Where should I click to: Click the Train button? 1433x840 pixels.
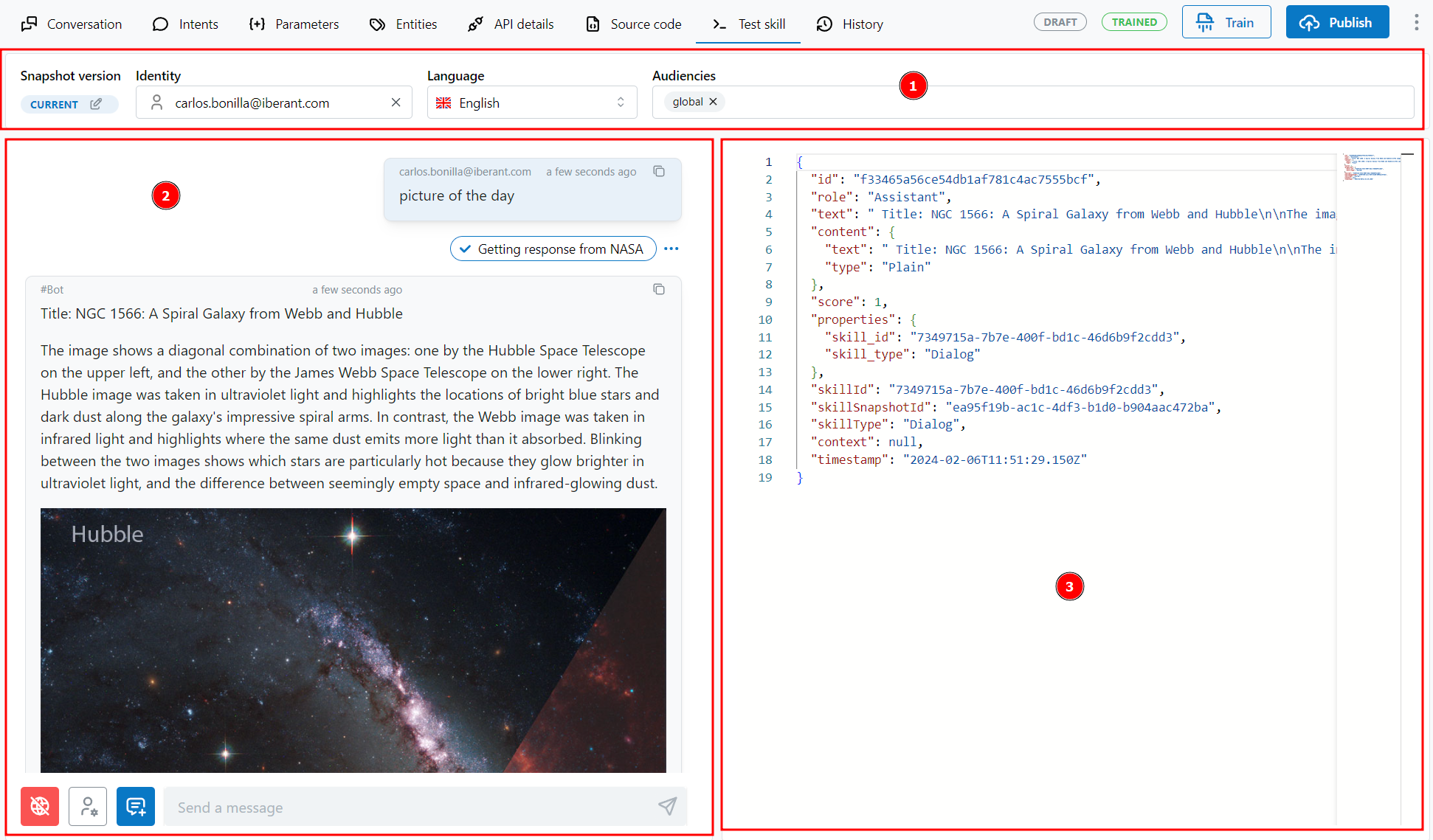click(1226, 22)
